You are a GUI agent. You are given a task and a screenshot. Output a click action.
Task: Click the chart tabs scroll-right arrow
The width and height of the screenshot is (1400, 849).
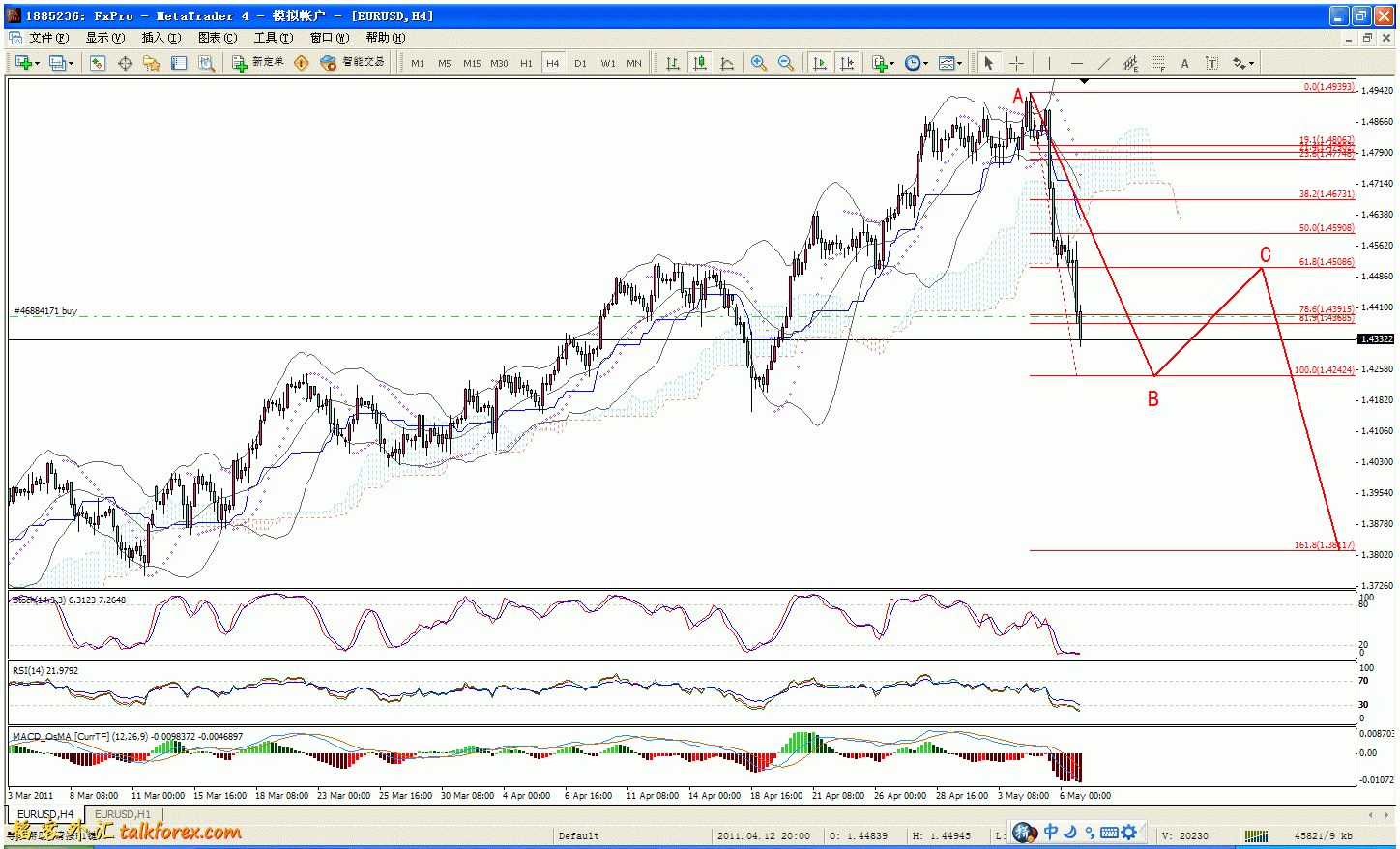[x=1386, y=815]
